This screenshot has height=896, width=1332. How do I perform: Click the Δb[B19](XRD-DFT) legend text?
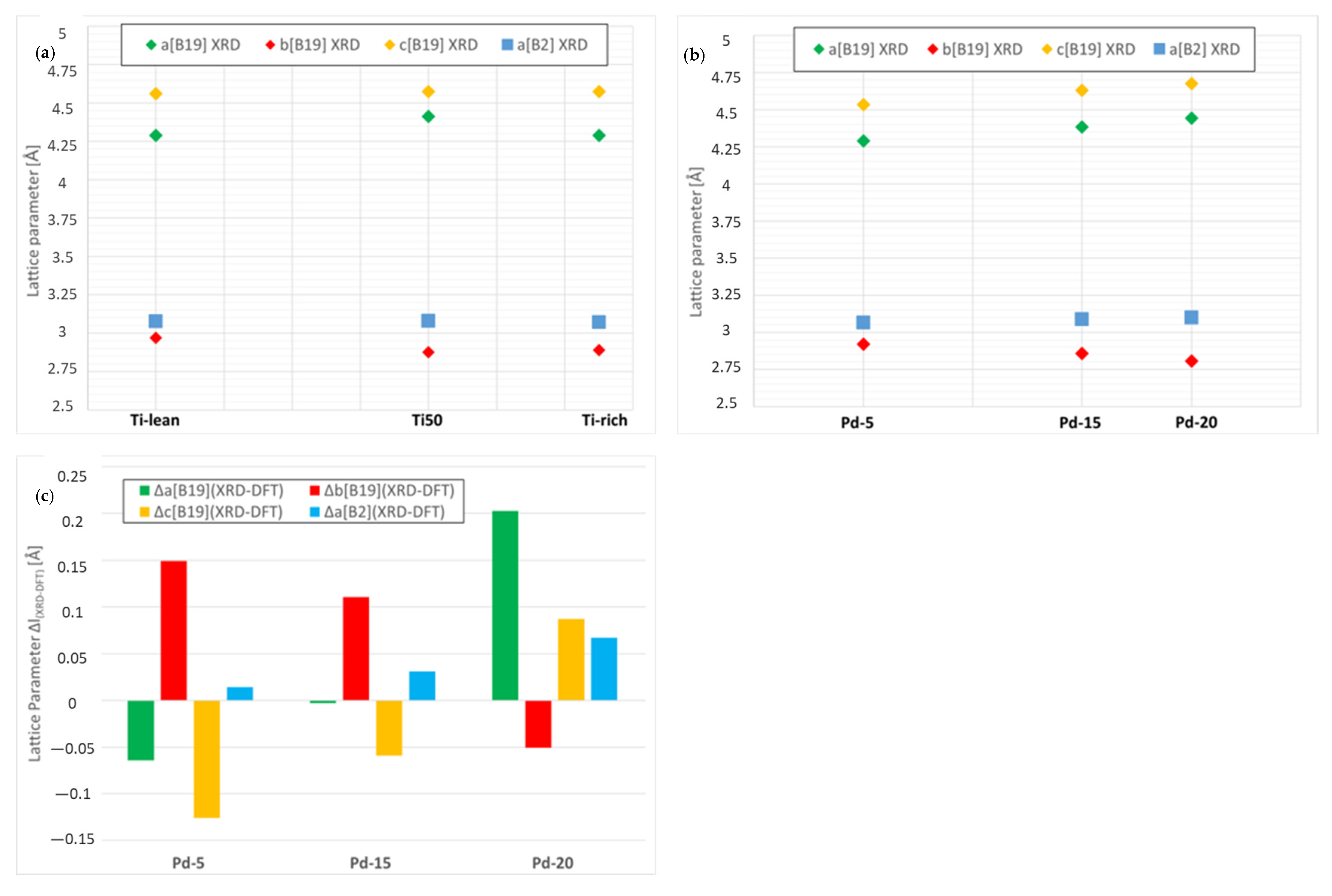click(388, 490)
